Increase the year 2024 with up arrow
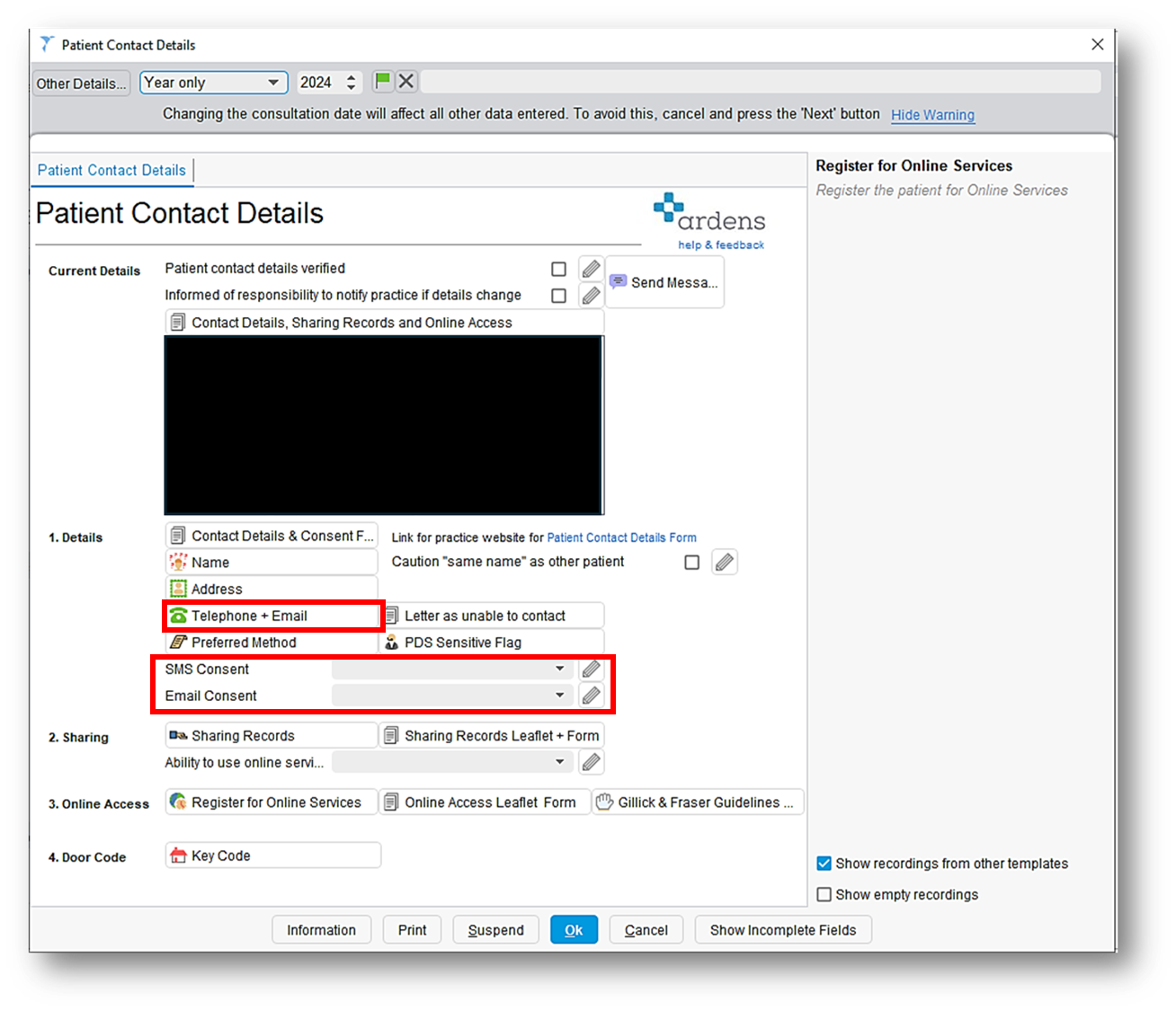Viewport: 1176px width, 1011px height. (351, 77)
